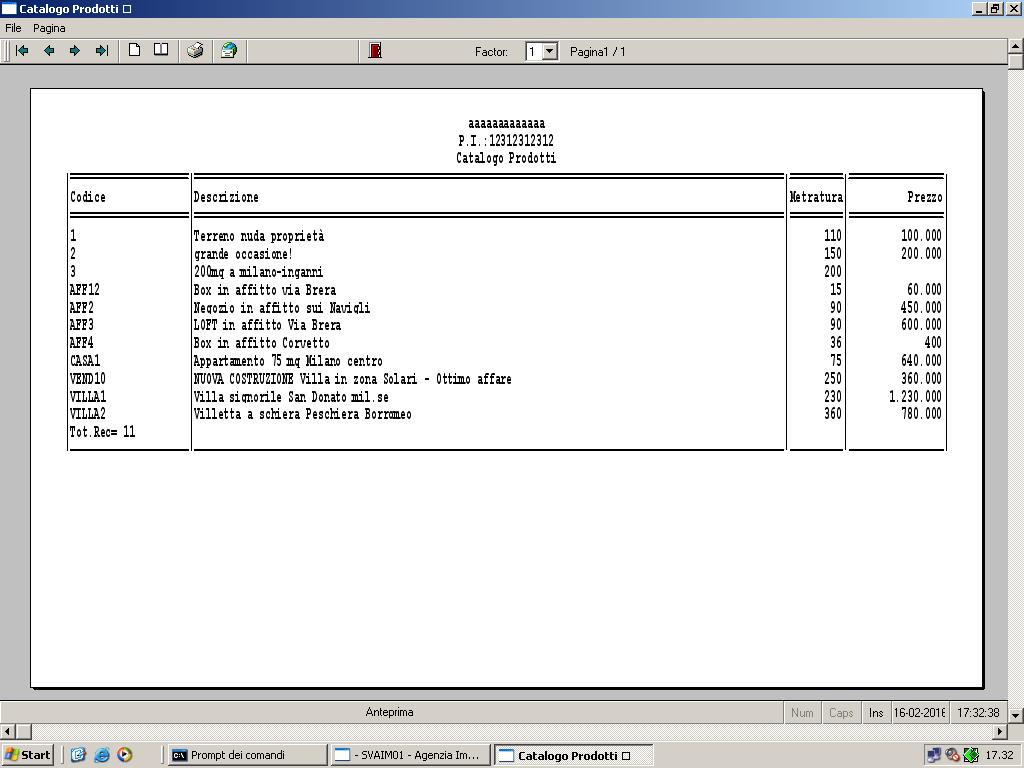Click the next page arrow

pos(75,51)
